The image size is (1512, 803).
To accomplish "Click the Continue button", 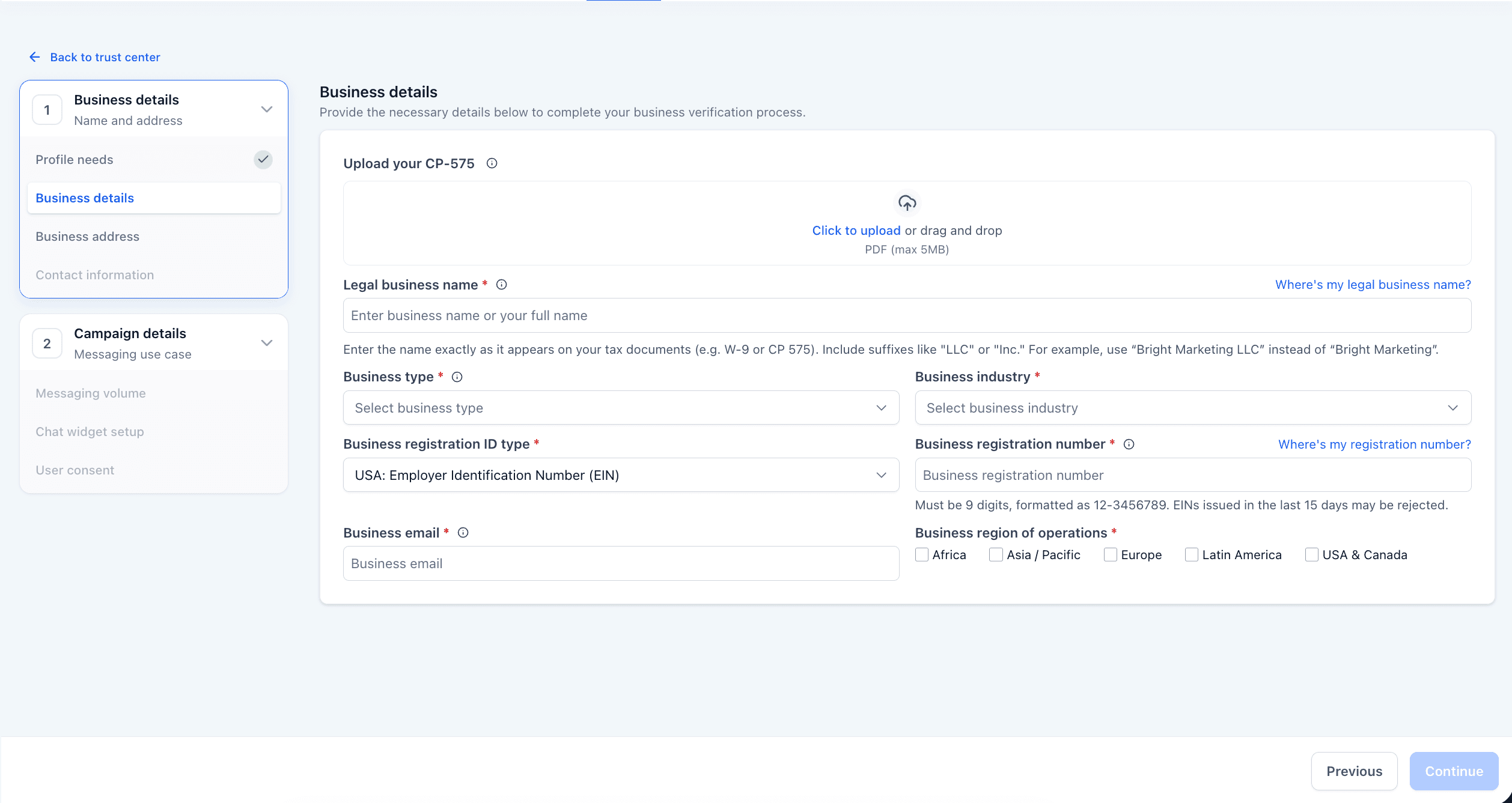I will 1454,771.
